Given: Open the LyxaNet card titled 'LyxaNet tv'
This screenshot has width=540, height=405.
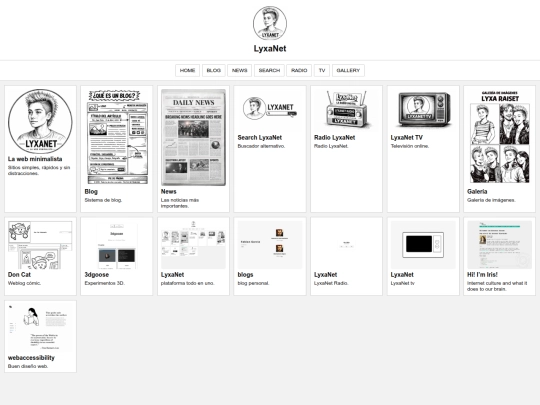Looking at the screenshot, I should (x=402, y=275).
